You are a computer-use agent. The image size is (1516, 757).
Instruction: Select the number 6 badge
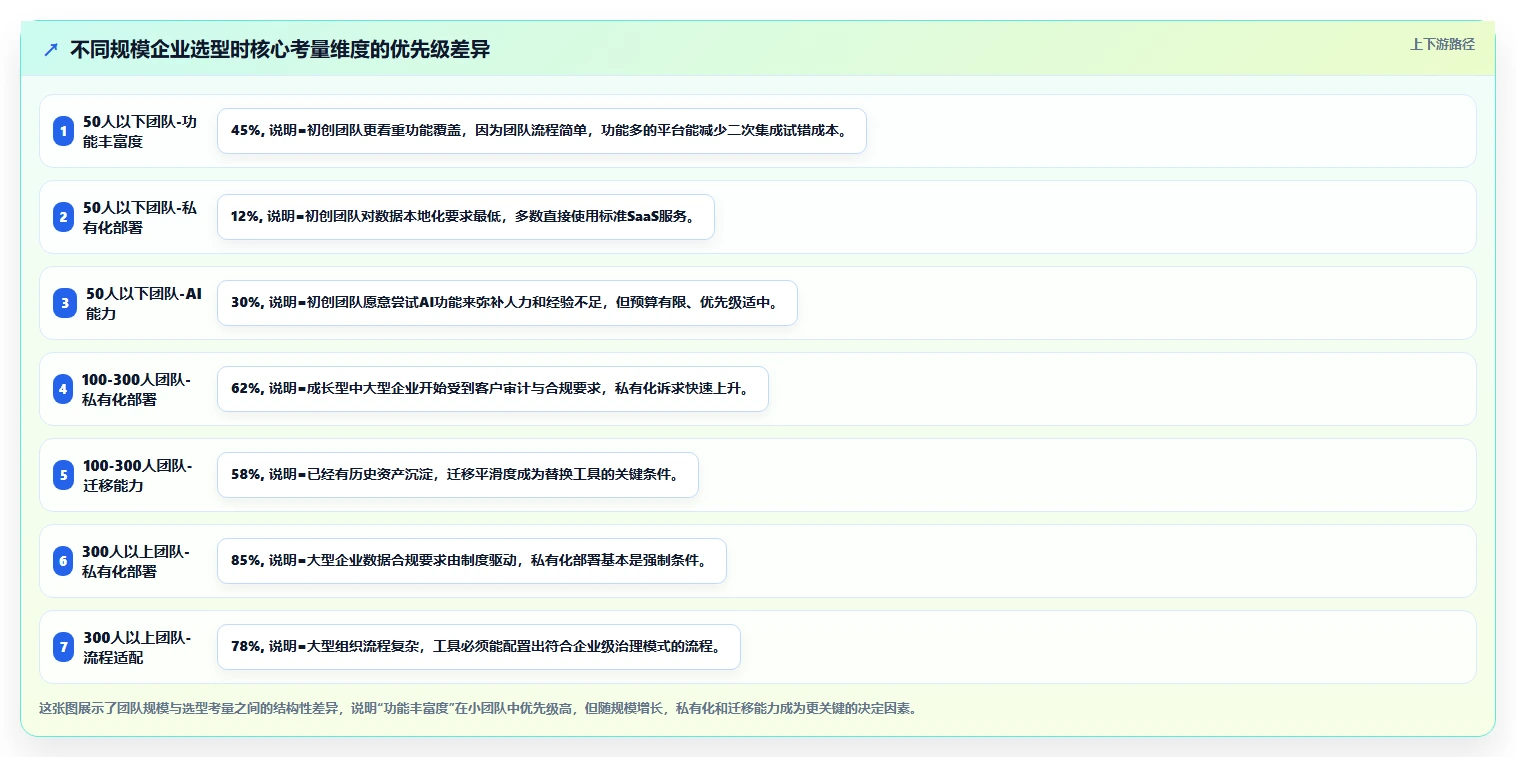click(x=64, y=561)
